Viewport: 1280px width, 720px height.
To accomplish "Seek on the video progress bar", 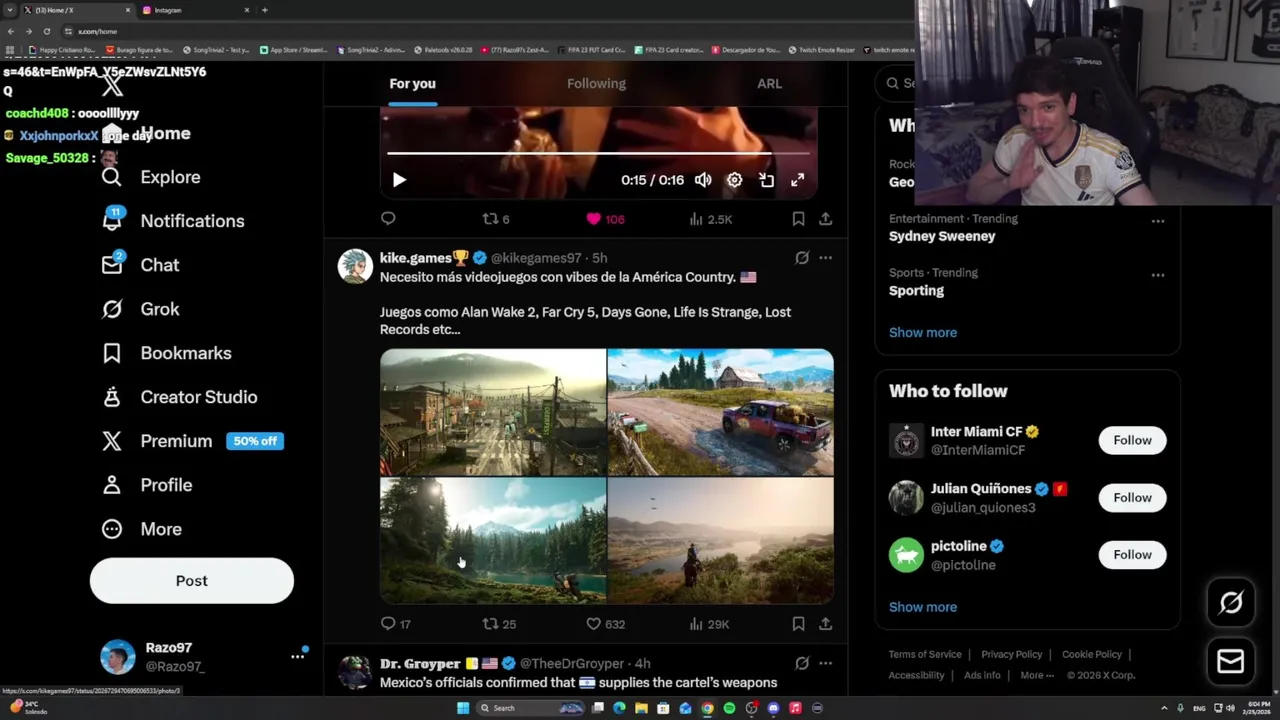I will coord(598,153).
